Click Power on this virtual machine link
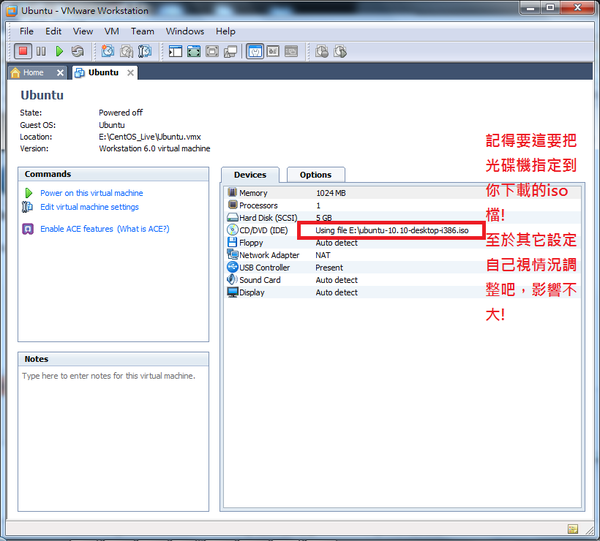Image resolution: width=600 pixels, height=541 pixels. point(91,193)
